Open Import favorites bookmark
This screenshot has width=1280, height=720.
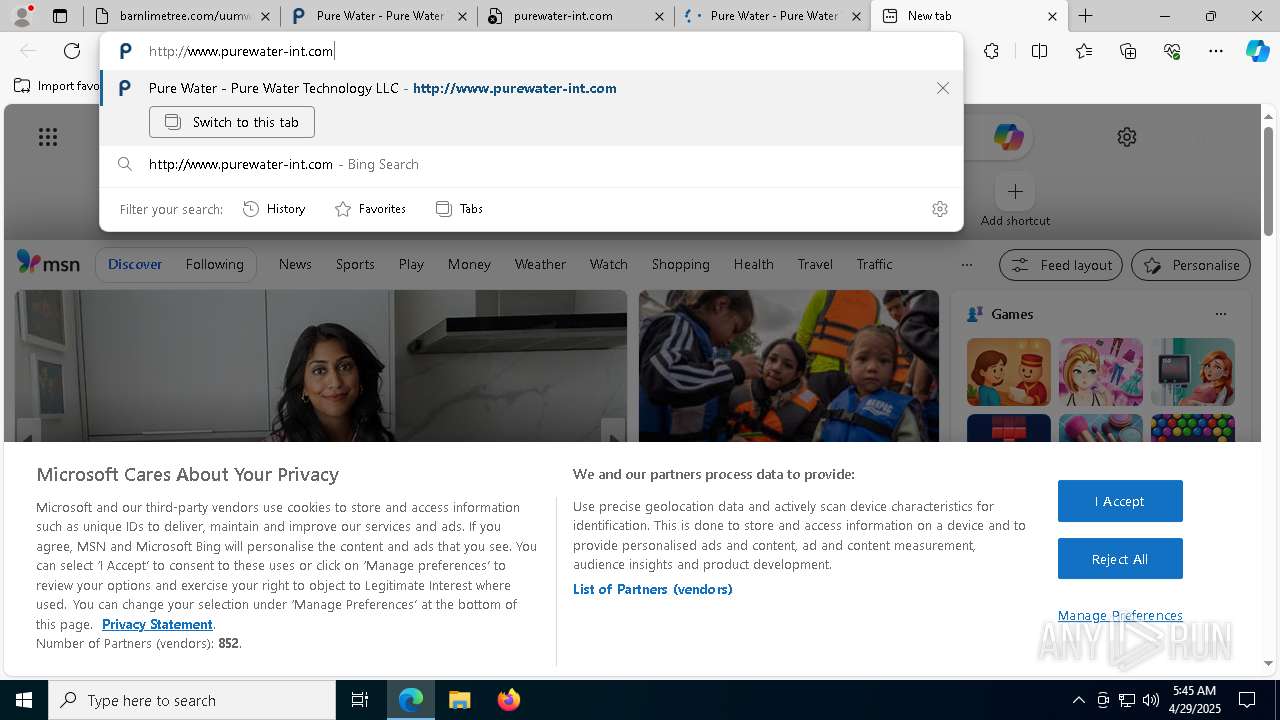point(57,86)
